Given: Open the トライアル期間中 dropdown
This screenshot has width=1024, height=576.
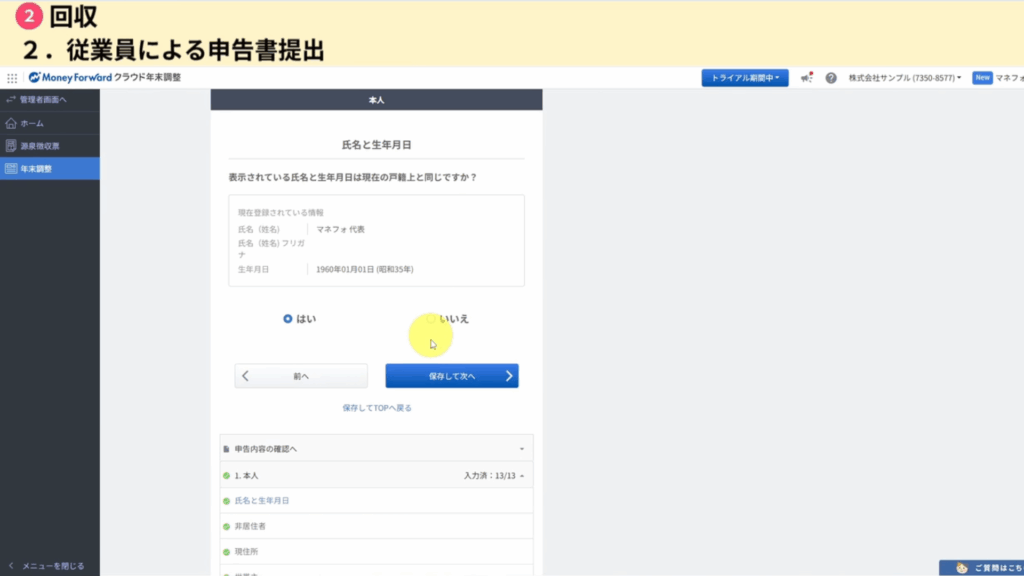Looking at the screenshot, I should pyautogui.click(x=745, y=78).
